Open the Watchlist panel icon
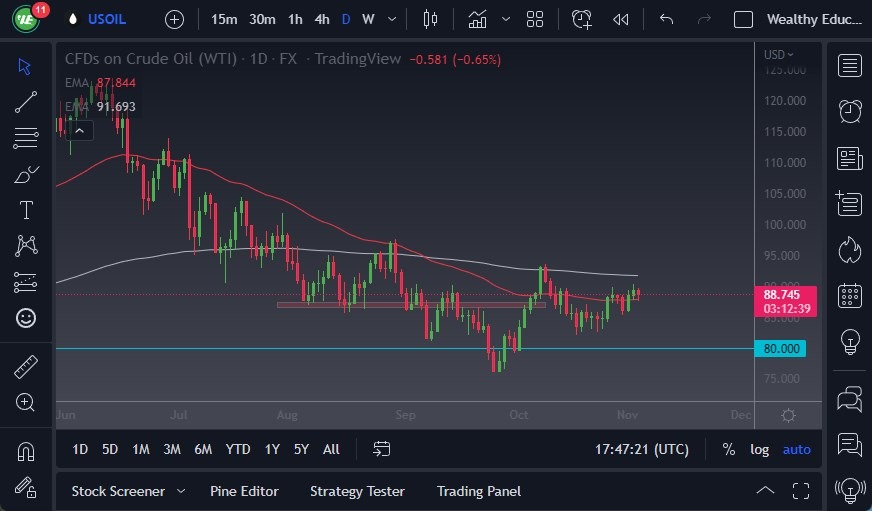Screen dimensions: 872x511 pyautogui.click(x=850, y=66)
